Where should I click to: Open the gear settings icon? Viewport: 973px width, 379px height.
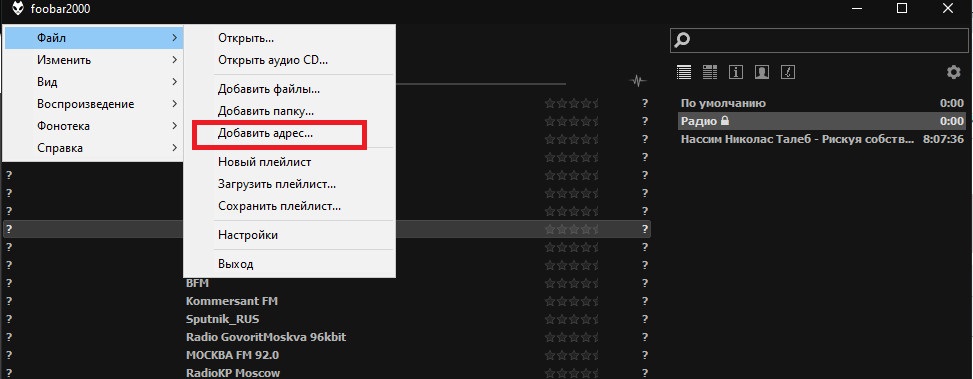point(953,73)
